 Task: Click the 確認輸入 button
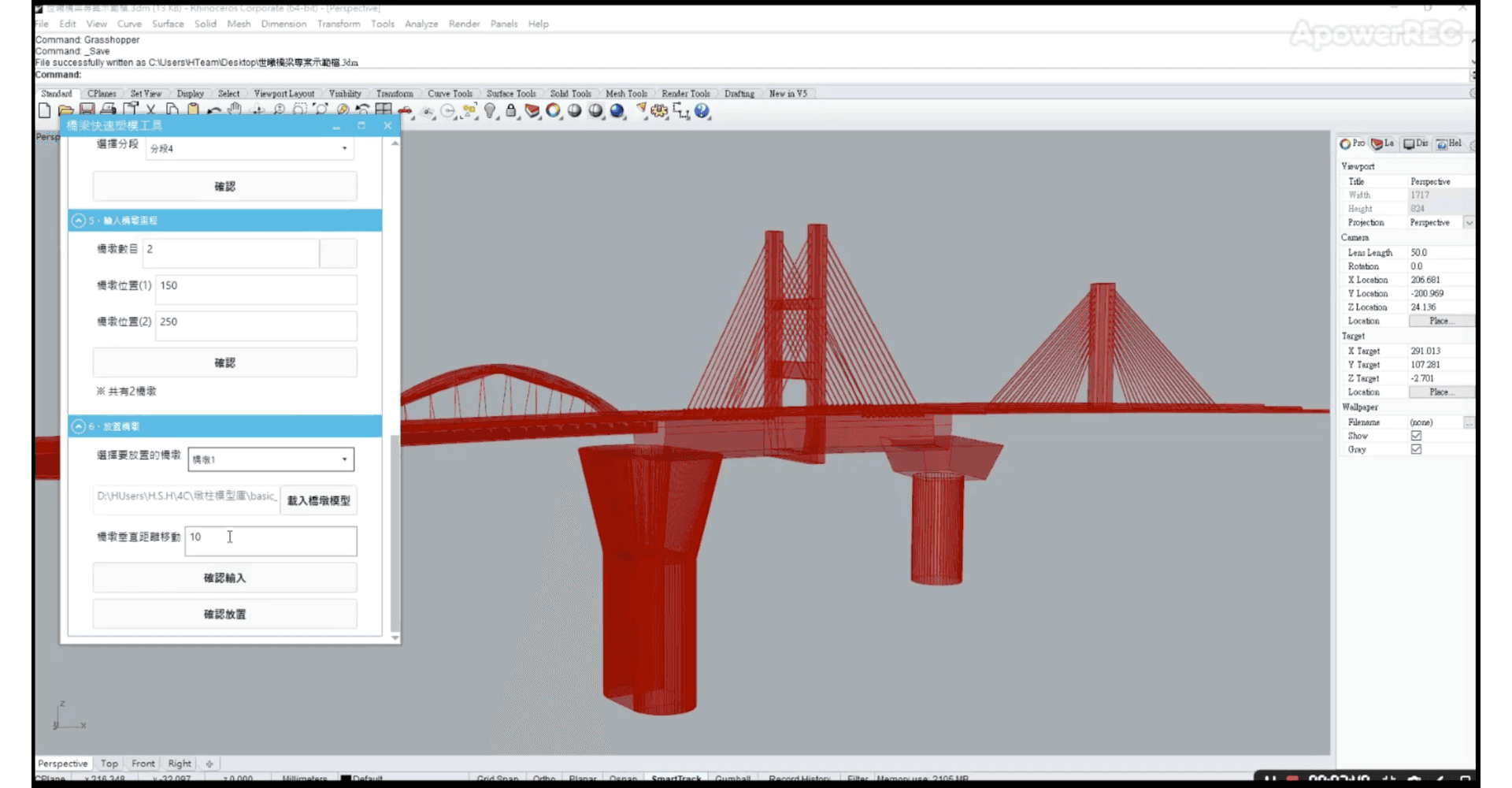(225, 578)
